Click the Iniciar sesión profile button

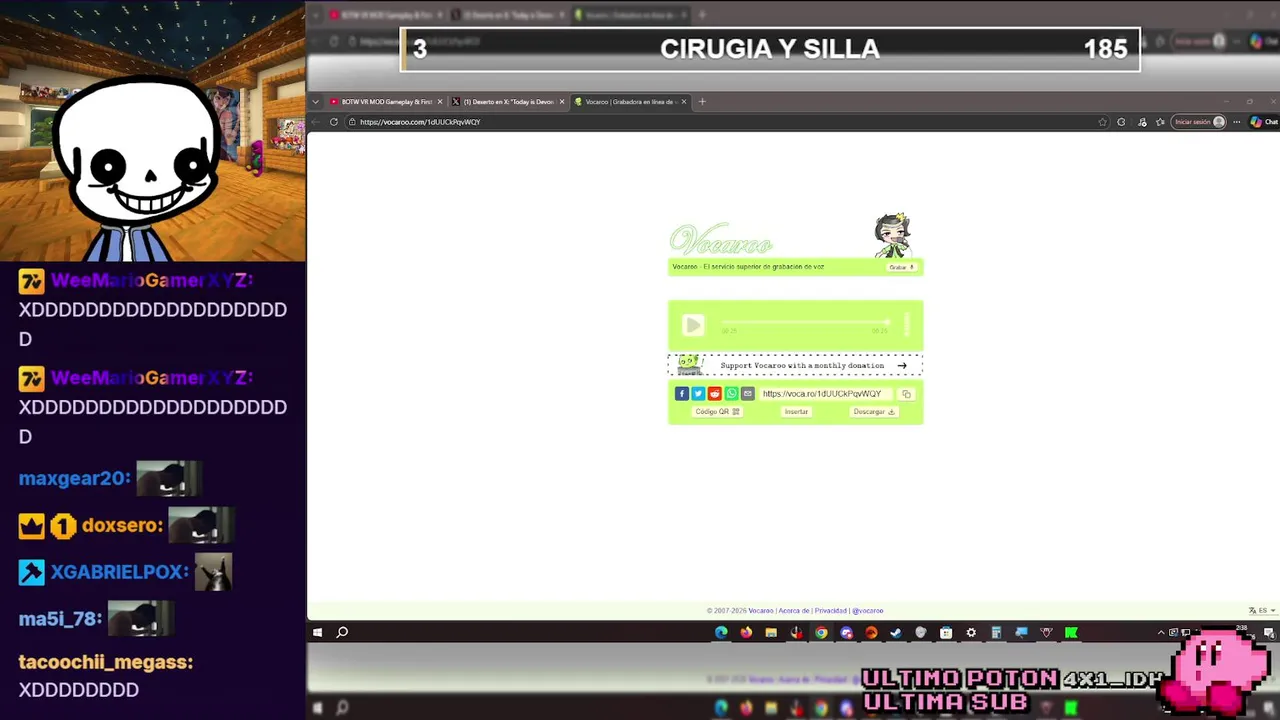[x=1199, y=122]
